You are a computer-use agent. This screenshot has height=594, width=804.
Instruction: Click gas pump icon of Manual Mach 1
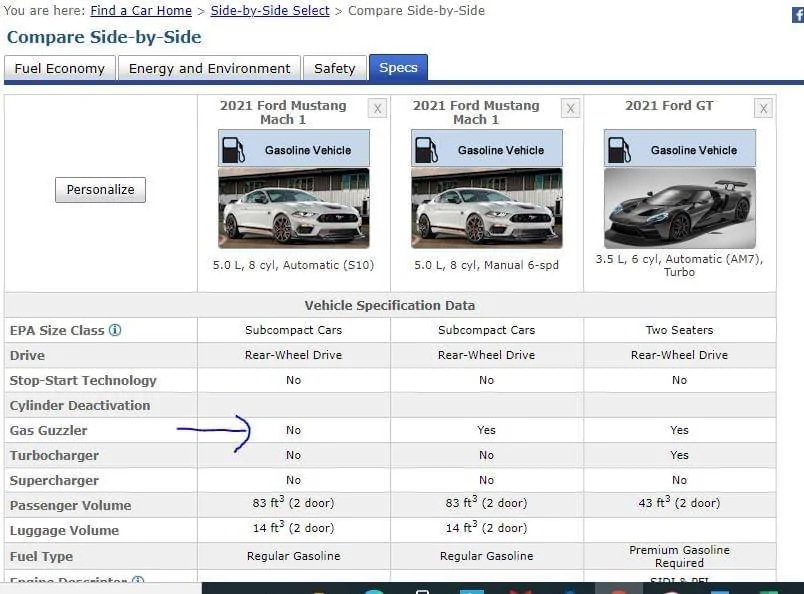pyautogui.click(x=427, y=150)
